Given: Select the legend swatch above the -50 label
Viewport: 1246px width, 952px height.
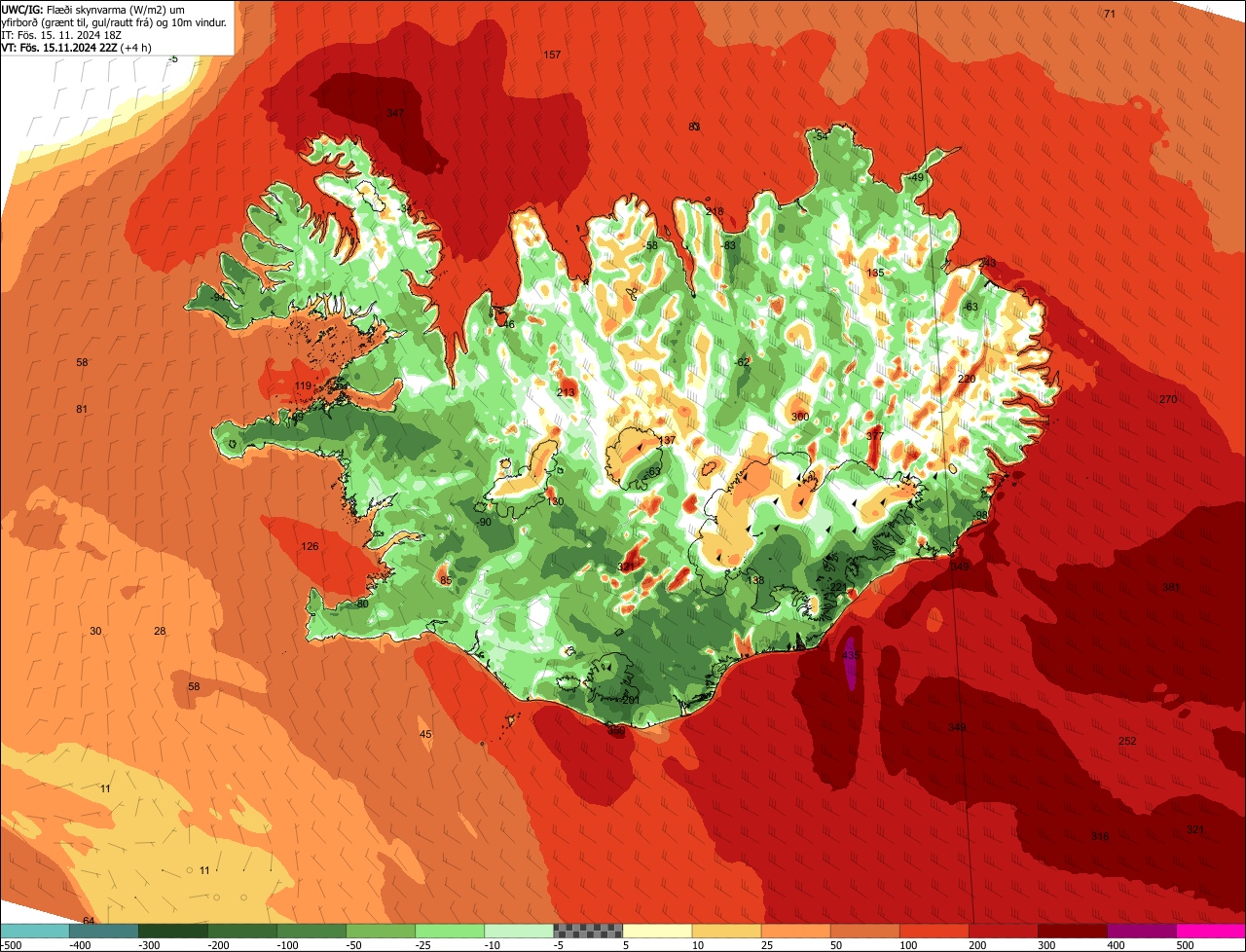Looking at the screenshot, I should pos(382,931).
